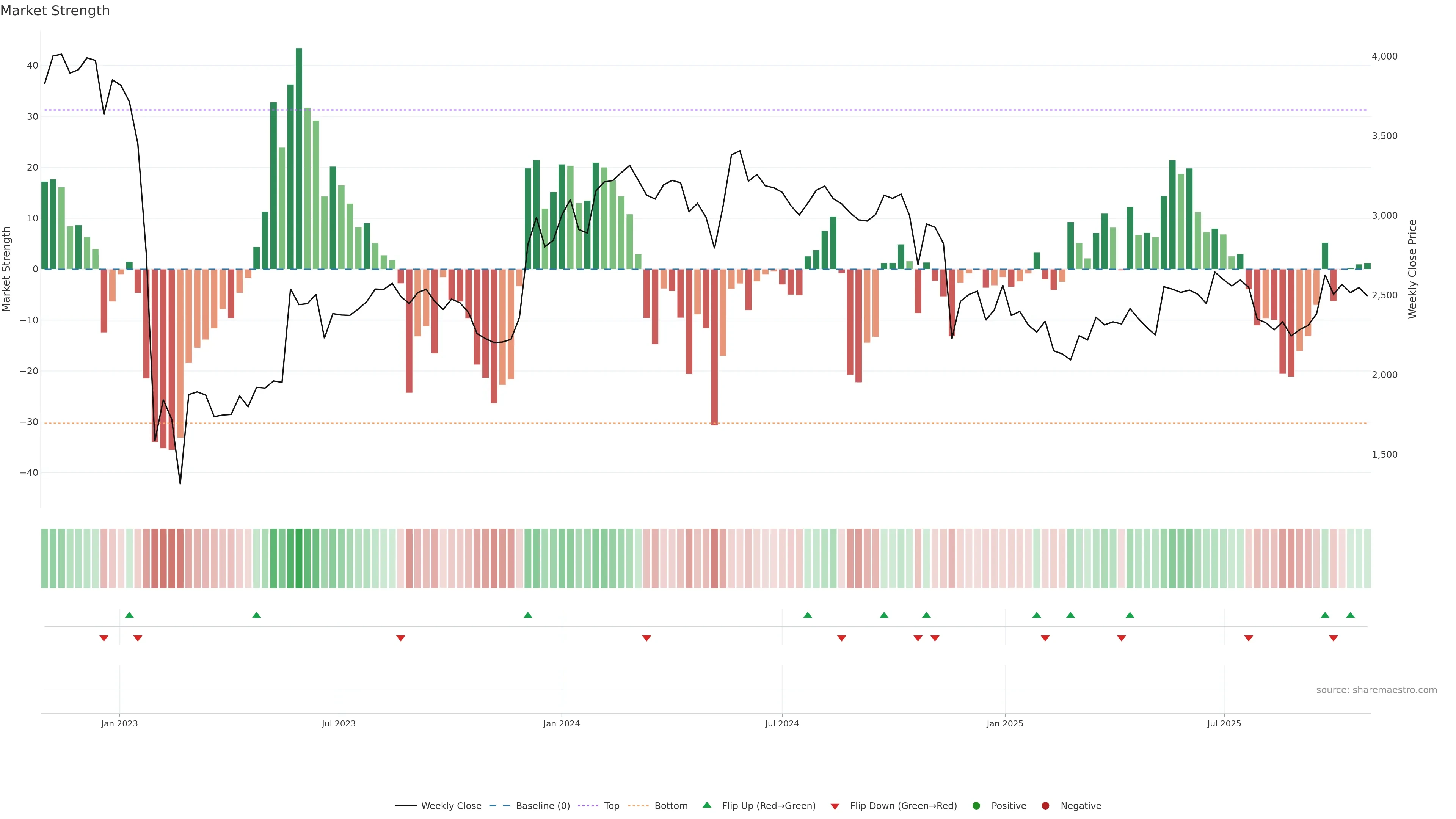
Task: Click the flip-down triangle before Jan 2023
Action: tap(104, 638)
